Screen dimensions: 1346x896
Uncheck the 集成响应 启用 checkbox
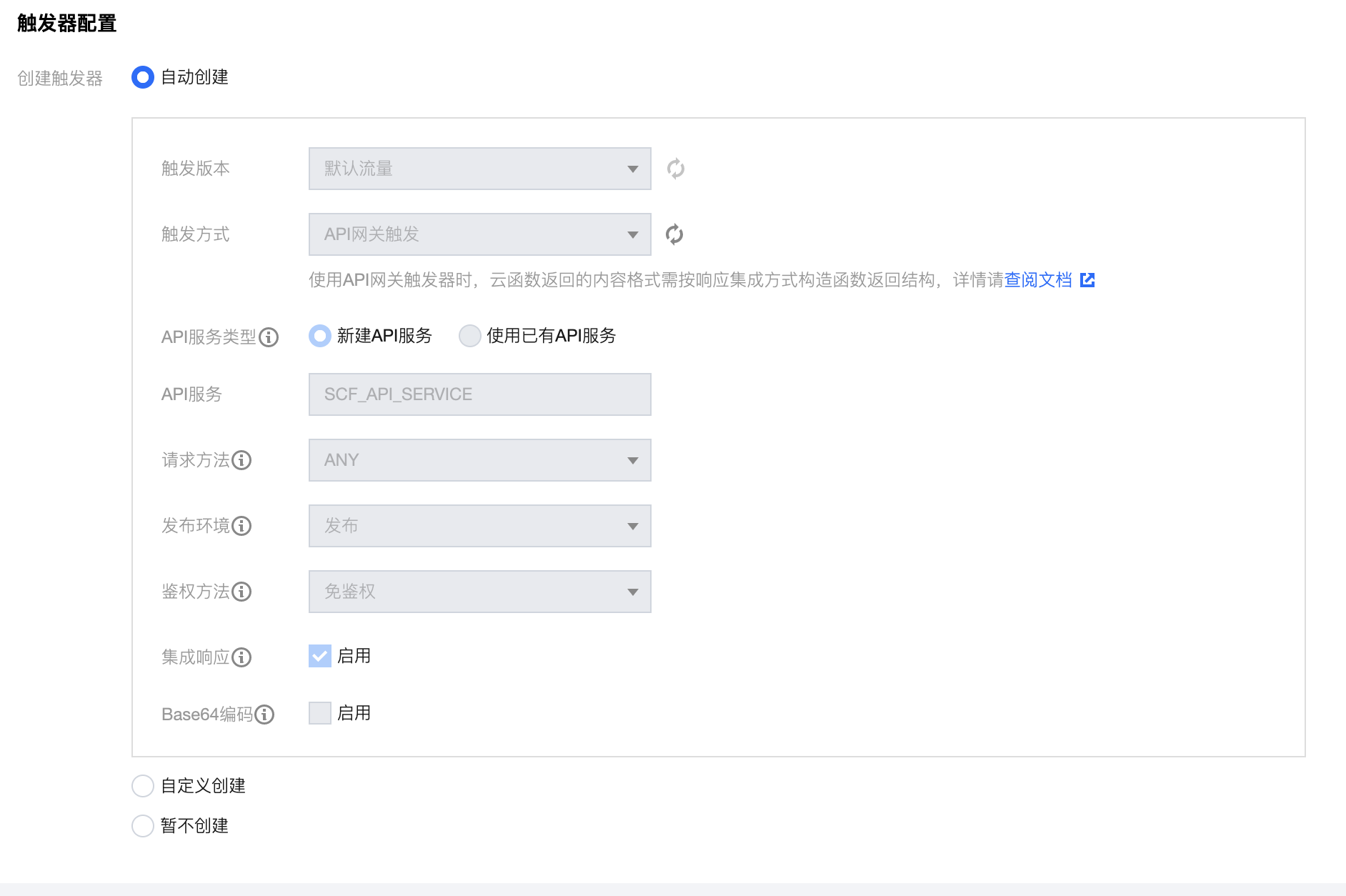(x=319, y=656)
